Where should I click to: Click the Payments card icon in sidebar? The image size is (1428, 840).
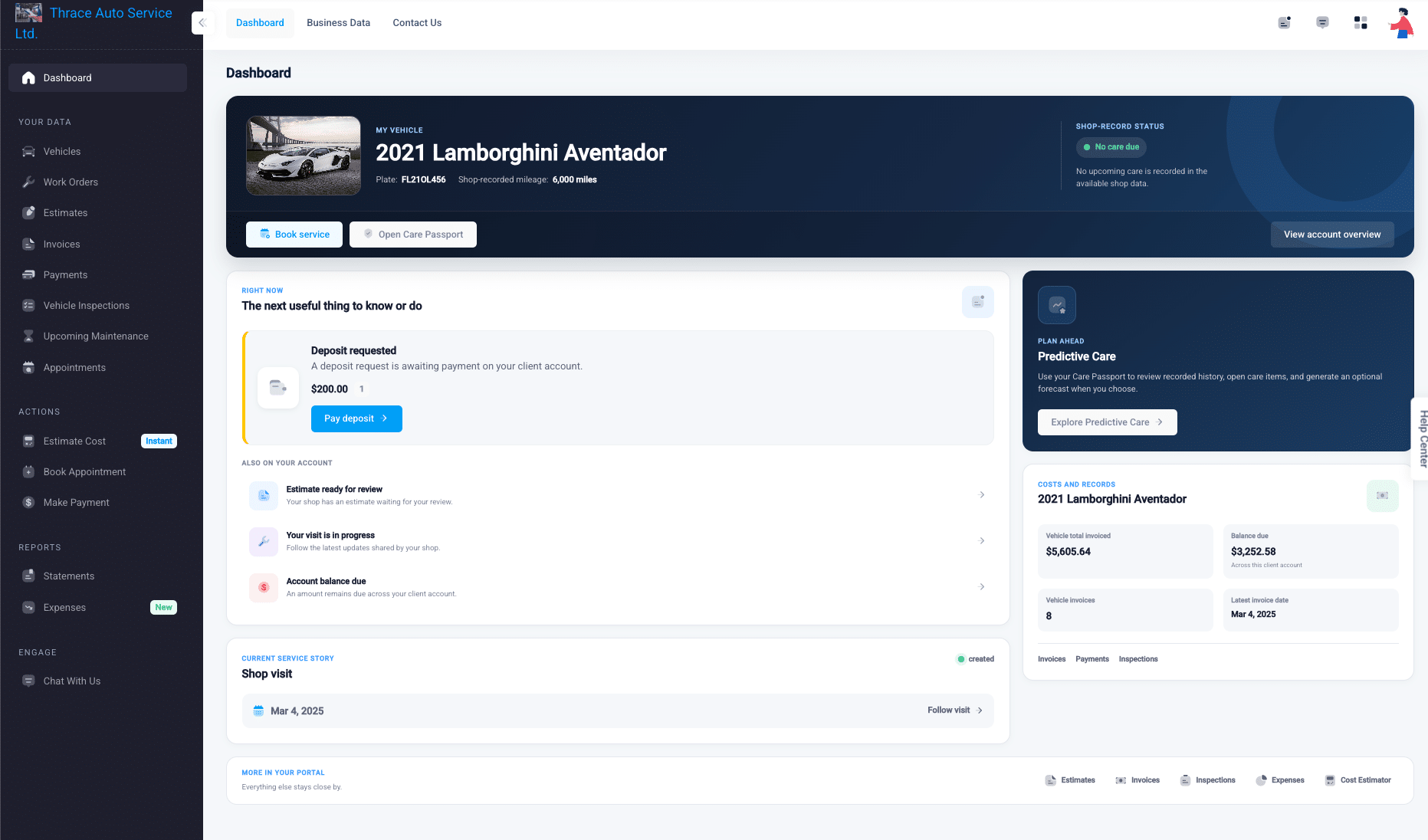click(28, 275)
